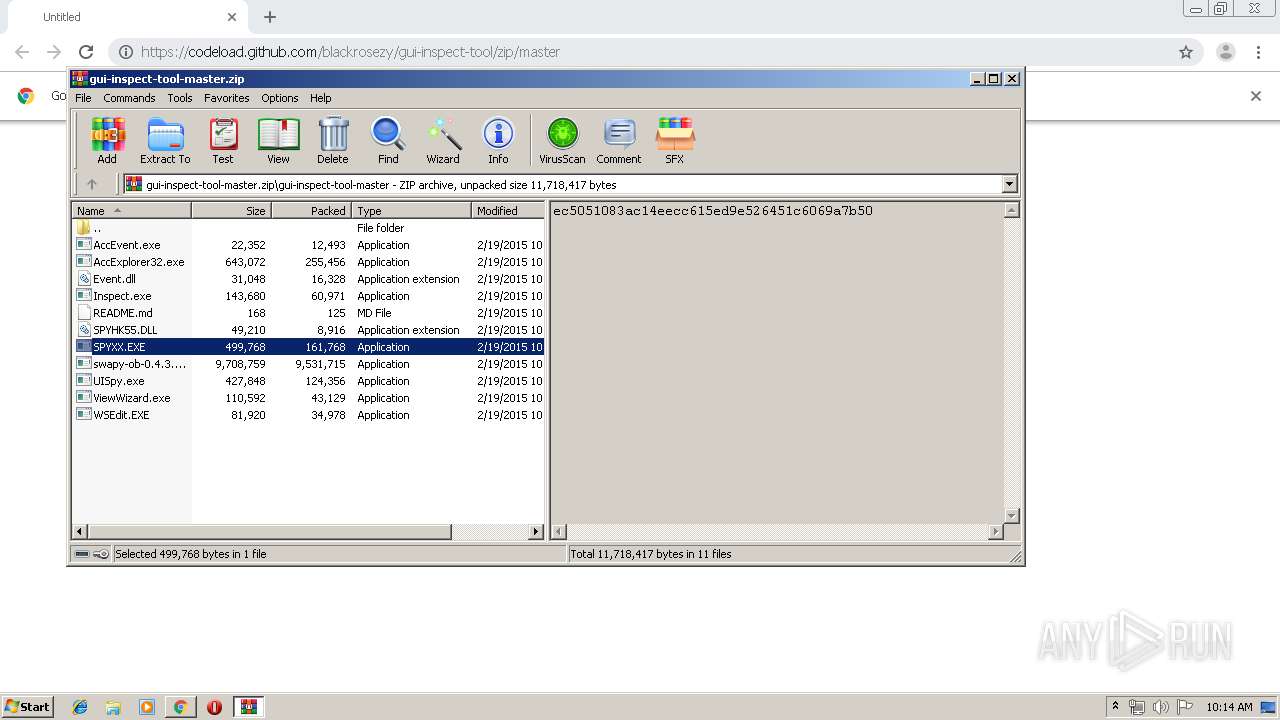Open Internet Explorer from taskbar

point(80,707)
